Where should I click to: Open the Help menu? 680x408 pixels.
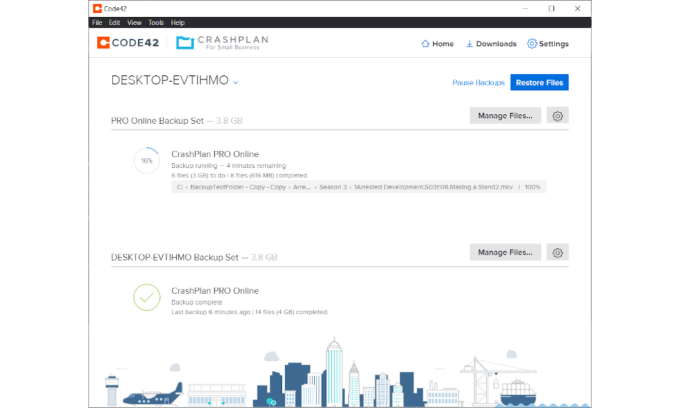coord(178,23)
